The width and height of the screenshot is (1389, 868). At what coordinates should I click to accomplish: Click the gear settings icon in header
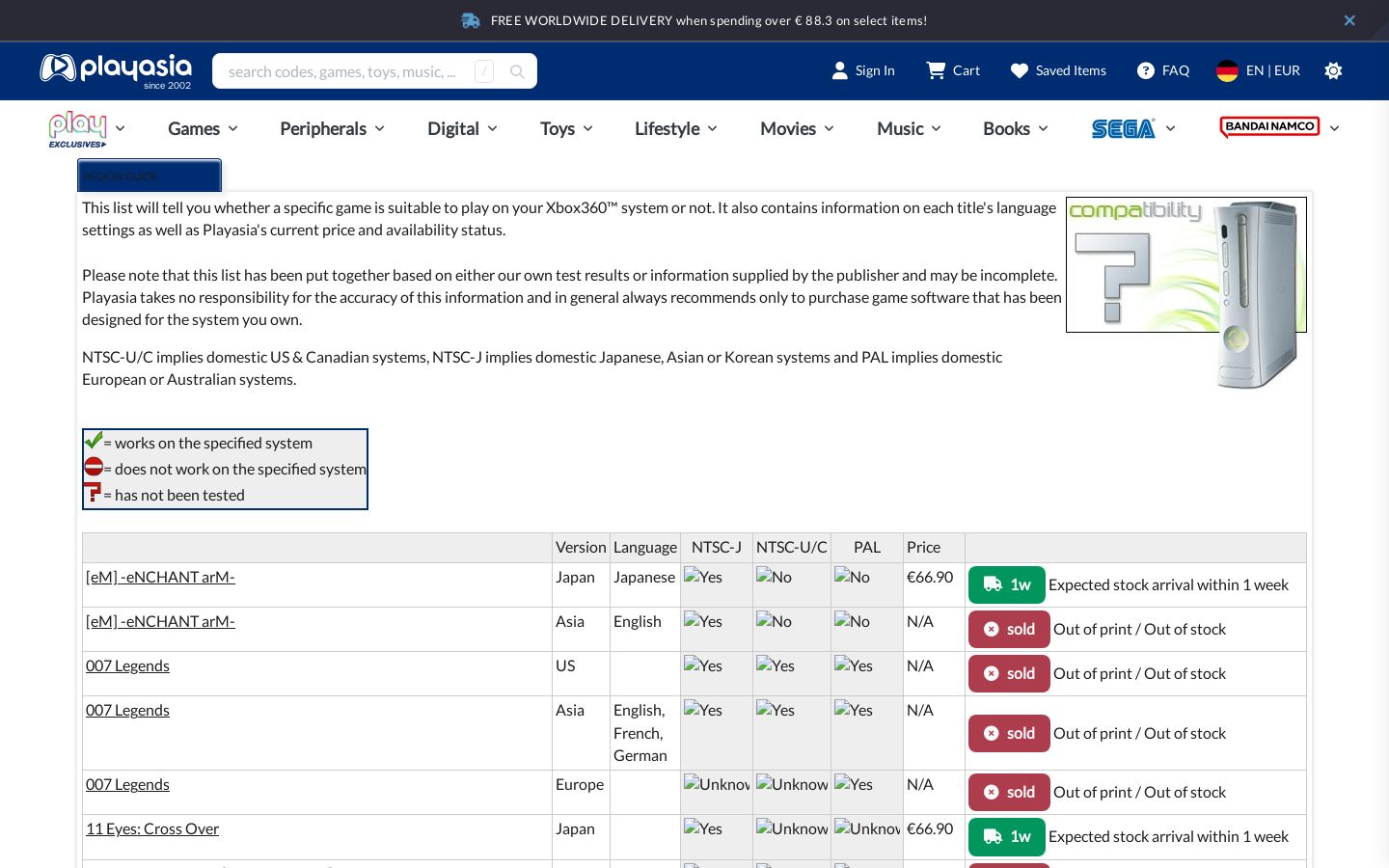click(1333, 70)
